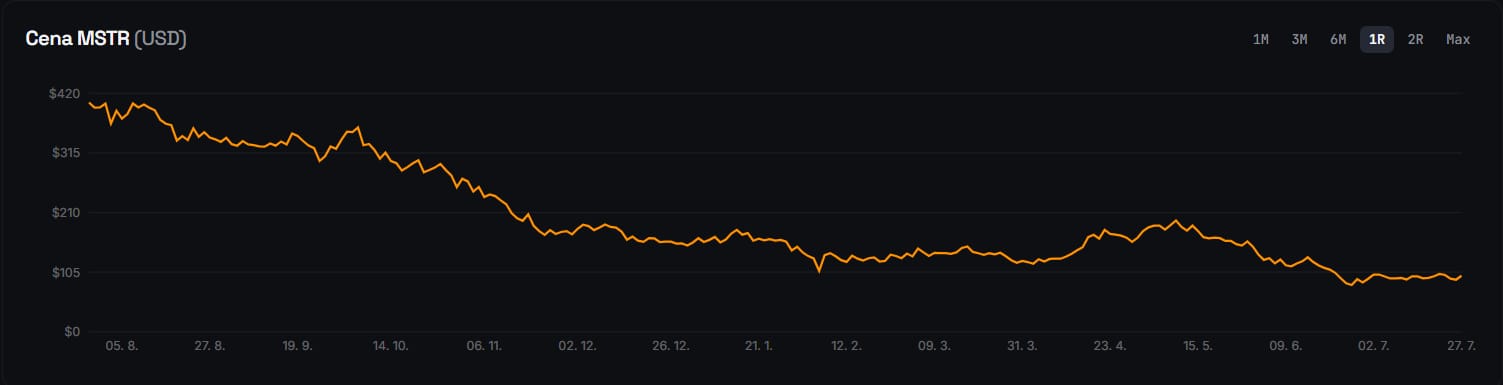Click the $420 y-axis label
The image size is (1503, 385).
click(x=65, y=93)
